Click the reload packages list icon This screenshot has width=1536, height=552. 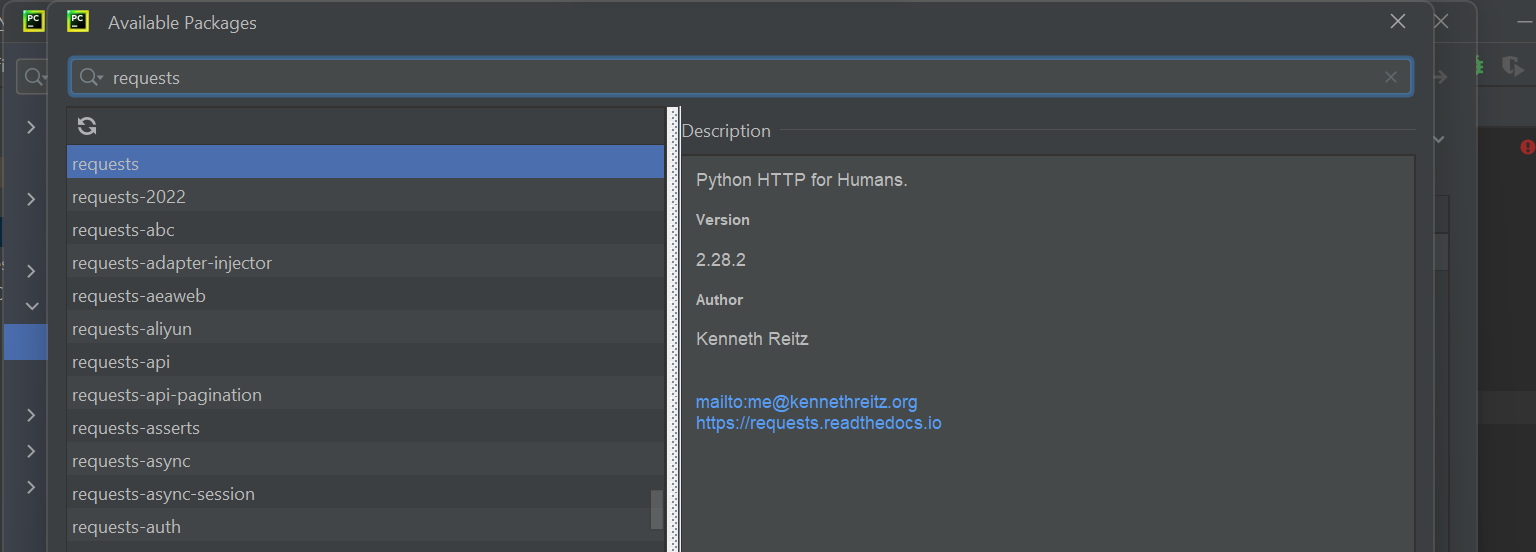tap(87, 126)
